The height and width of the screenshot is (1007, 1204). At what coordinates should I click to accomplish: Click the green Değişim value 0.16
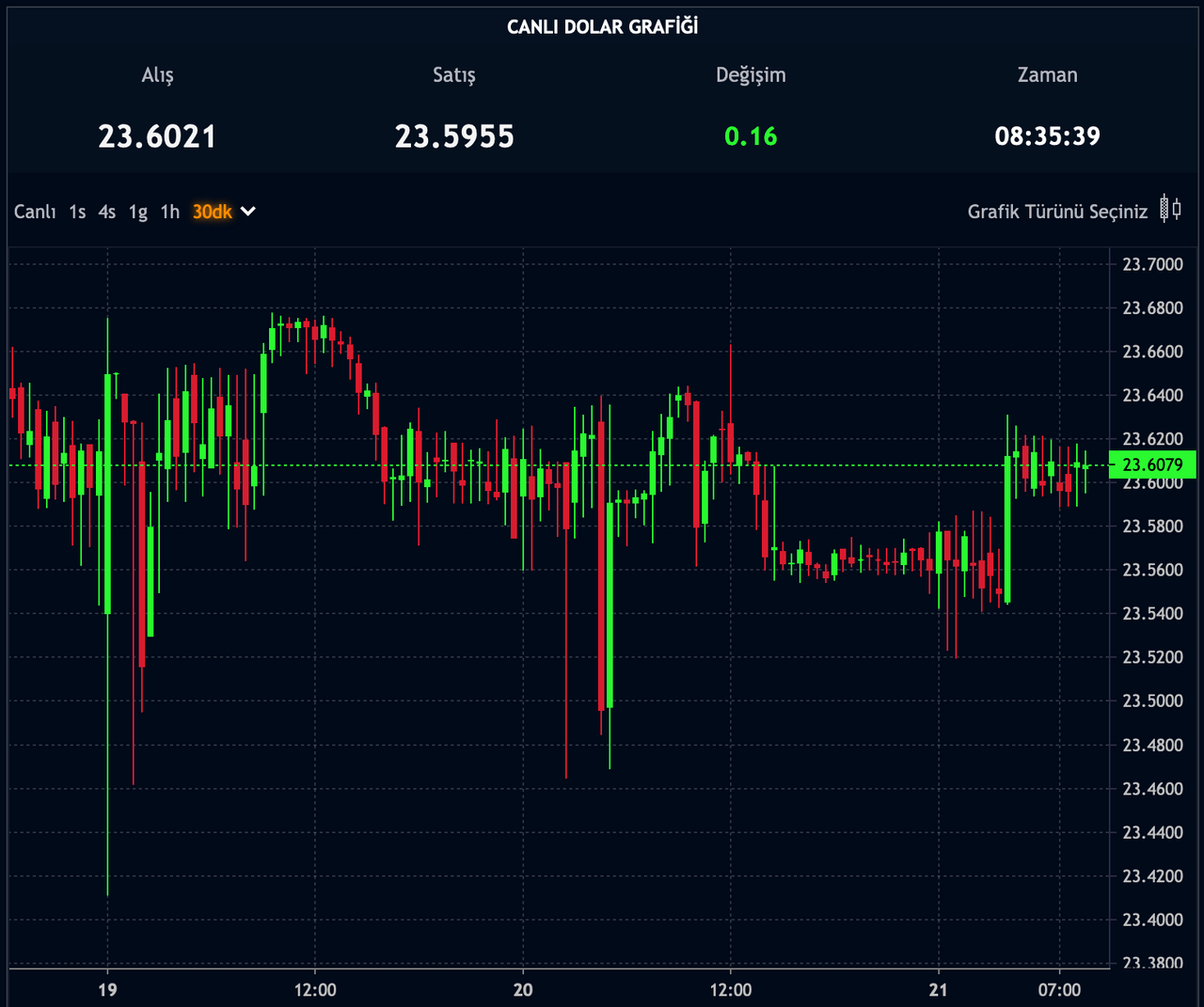click(751, 136)
